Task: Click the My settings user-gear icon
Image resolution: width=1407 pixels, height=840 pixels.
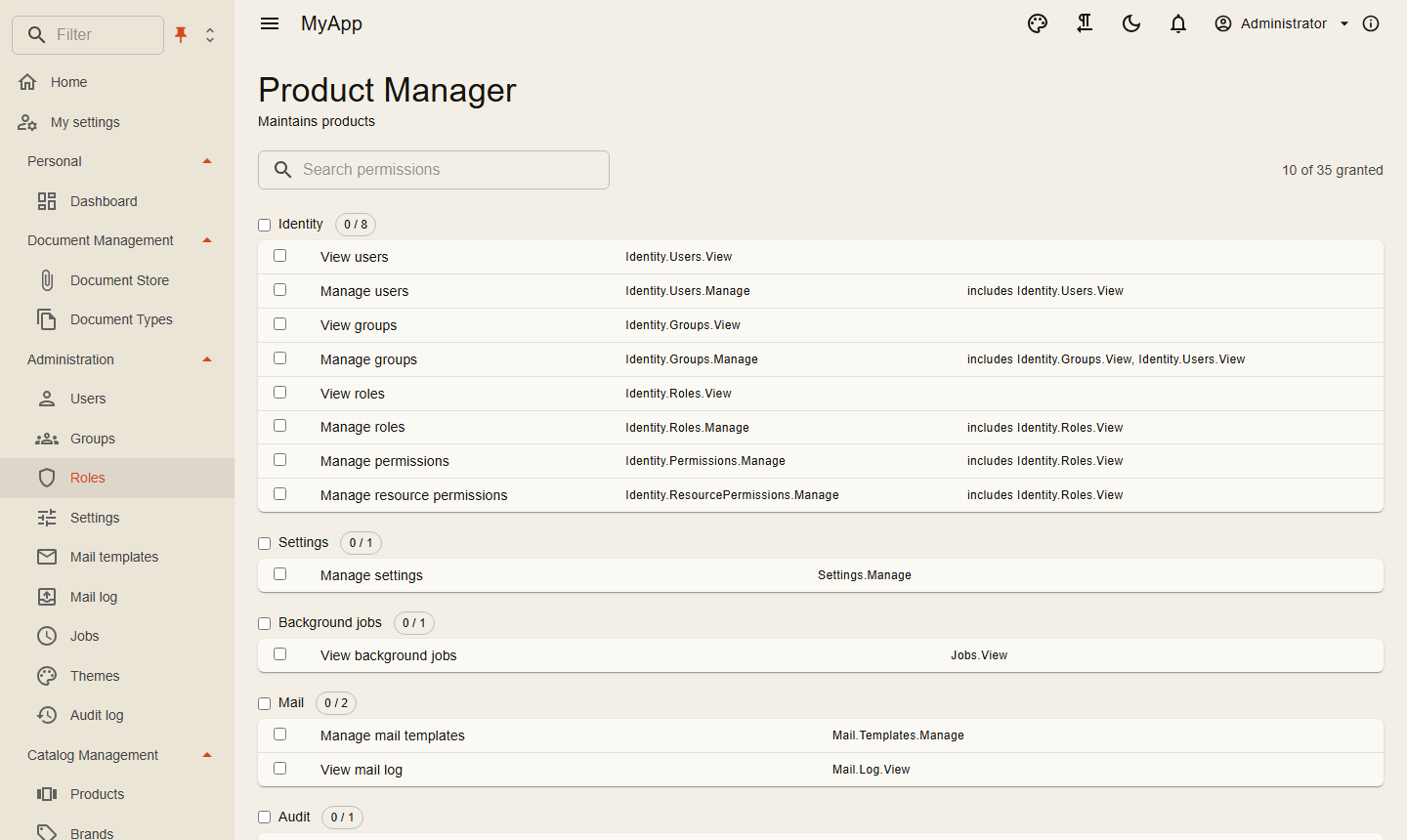Action: (x=27, y=122)
